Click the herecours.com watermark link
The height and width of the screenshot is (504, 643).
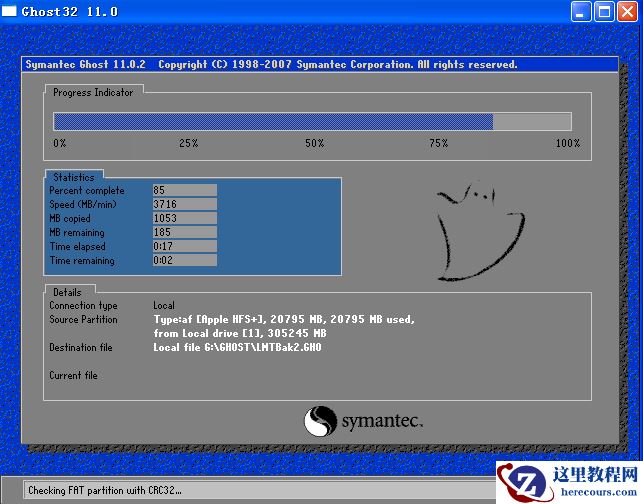tap(596, 493)
